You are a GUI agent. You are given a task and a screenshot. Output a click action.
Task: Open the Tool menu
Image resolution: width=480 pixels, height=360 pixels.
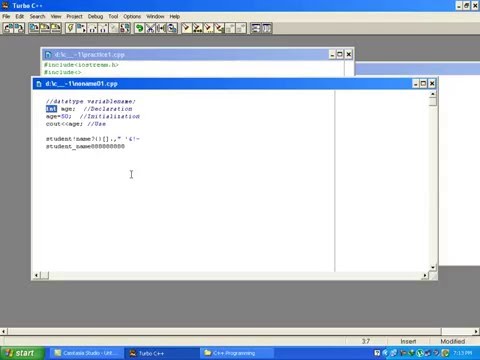tap(113, 16)
